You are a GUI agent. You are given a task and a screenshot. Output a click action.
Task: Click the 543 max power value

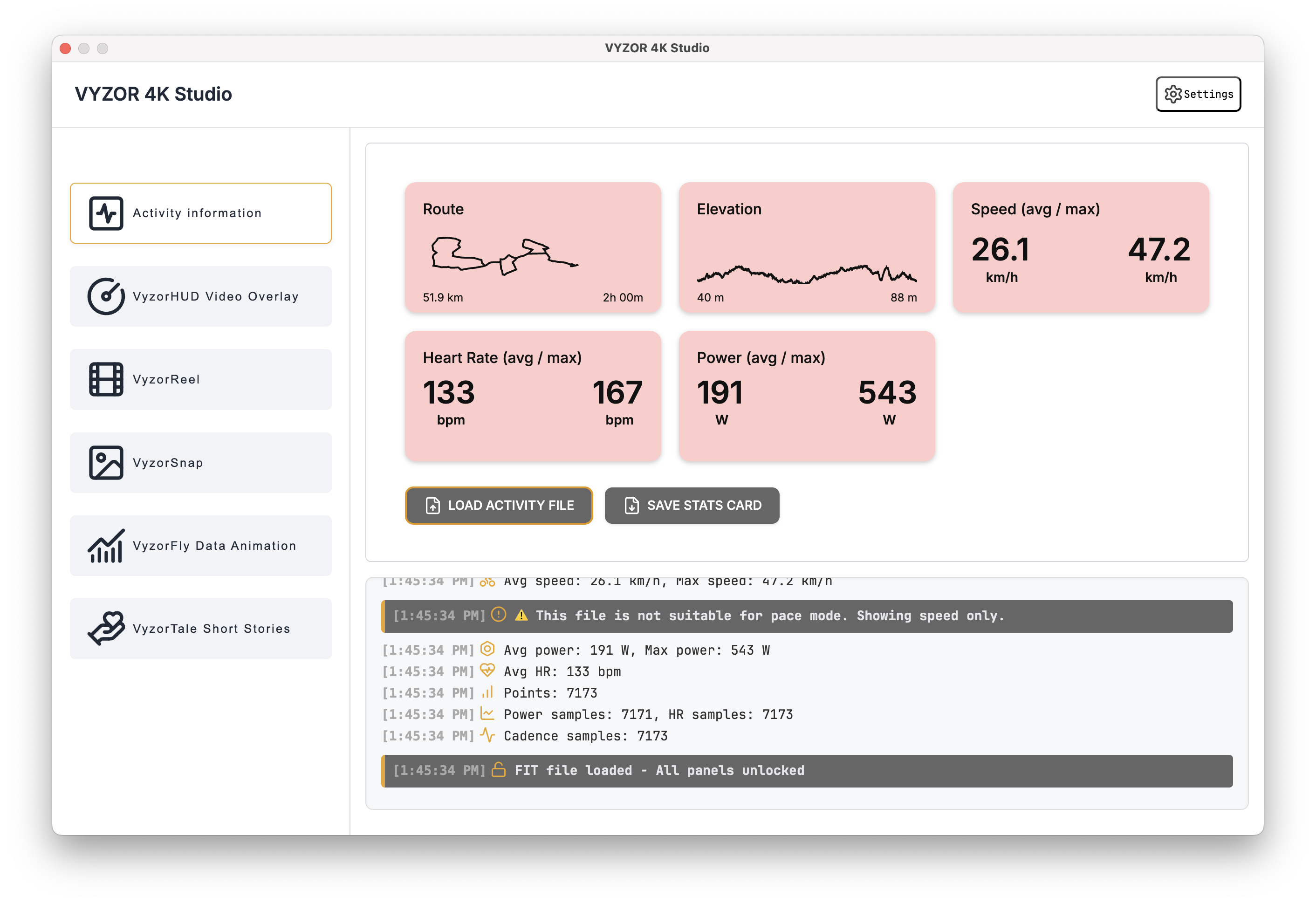click(887, 392)
